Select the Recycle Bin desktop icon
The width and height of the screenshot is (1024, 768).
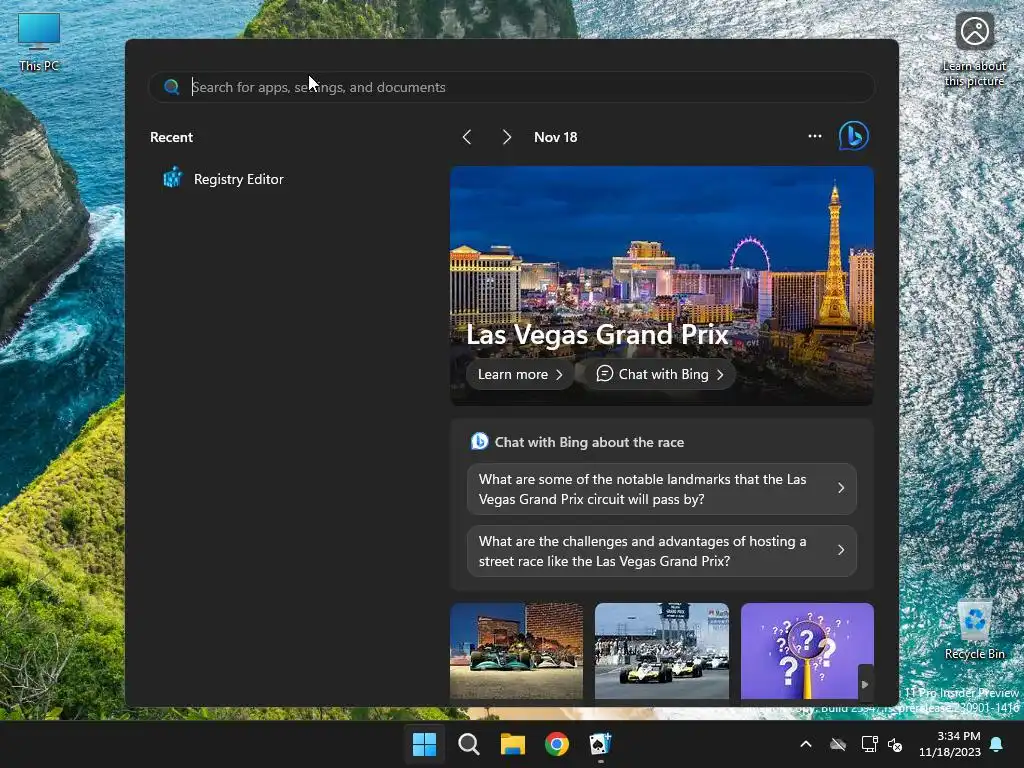pos(974,630)
